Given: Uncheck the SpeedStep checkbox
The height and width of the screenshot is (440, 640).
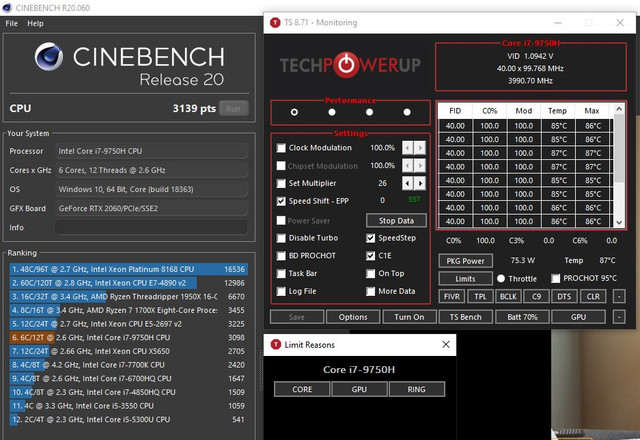Looking at the screenshot, I should point(371,238).
